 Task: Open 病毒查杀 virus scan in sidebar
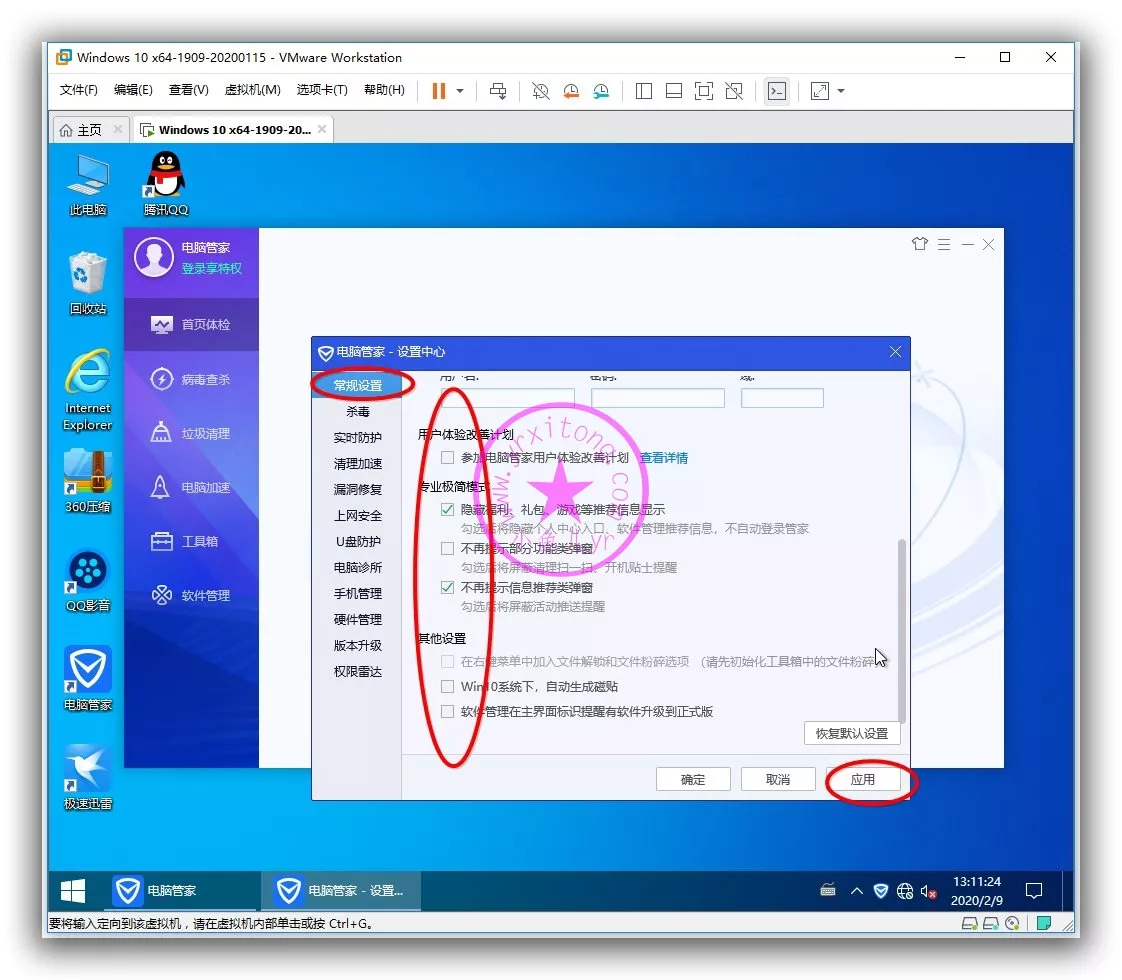pyautogui.click(x=204, y=380)
